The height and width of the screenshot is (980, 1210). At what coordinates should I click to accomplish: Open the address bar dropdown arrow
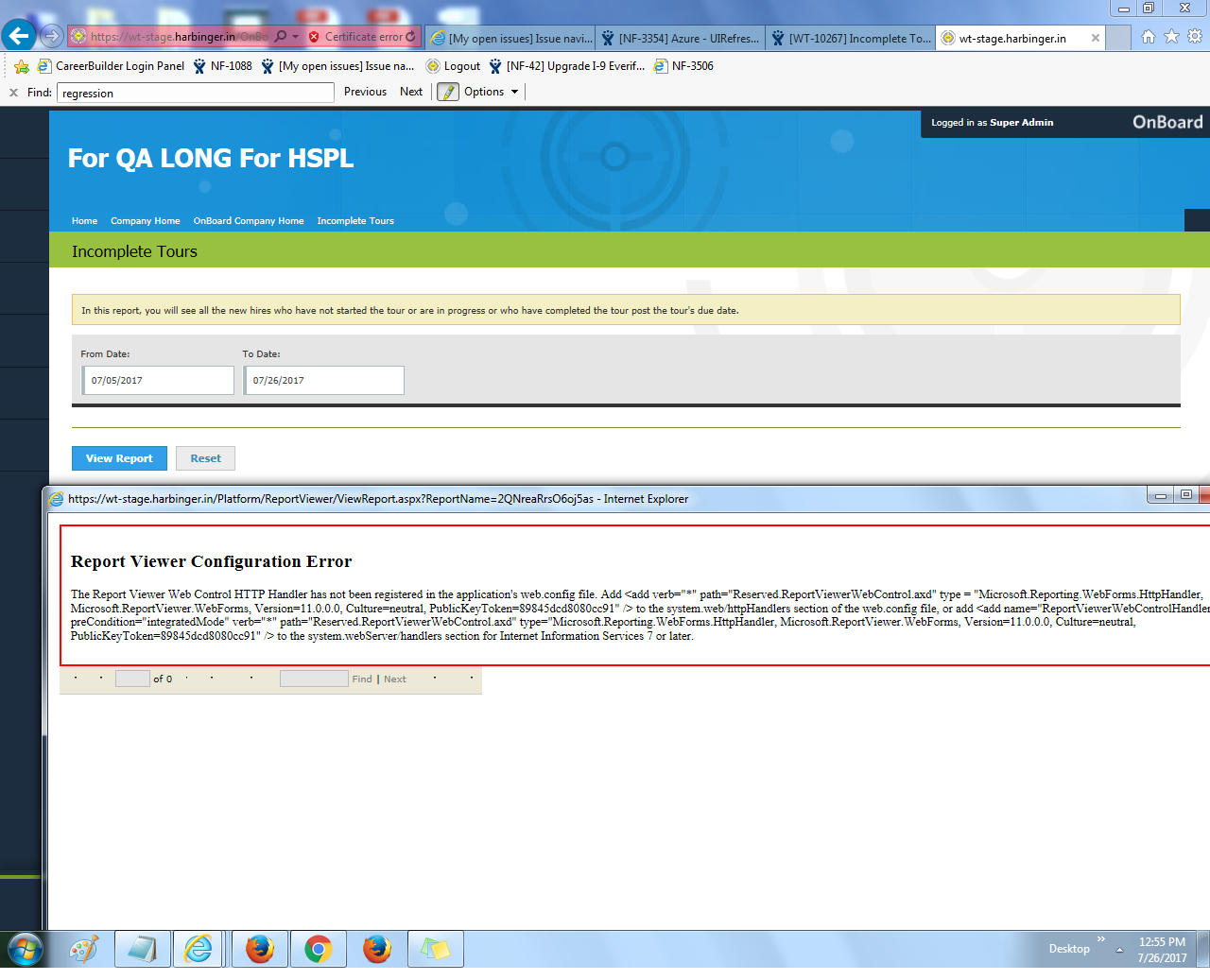[295, 37]
